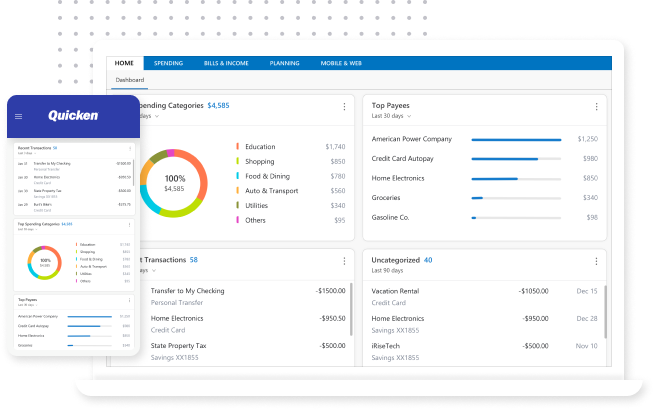The width and height of the screenshot is (656, 410).
Task: Click the 58 count beside desktop Transactions
Action: point(194,260)
